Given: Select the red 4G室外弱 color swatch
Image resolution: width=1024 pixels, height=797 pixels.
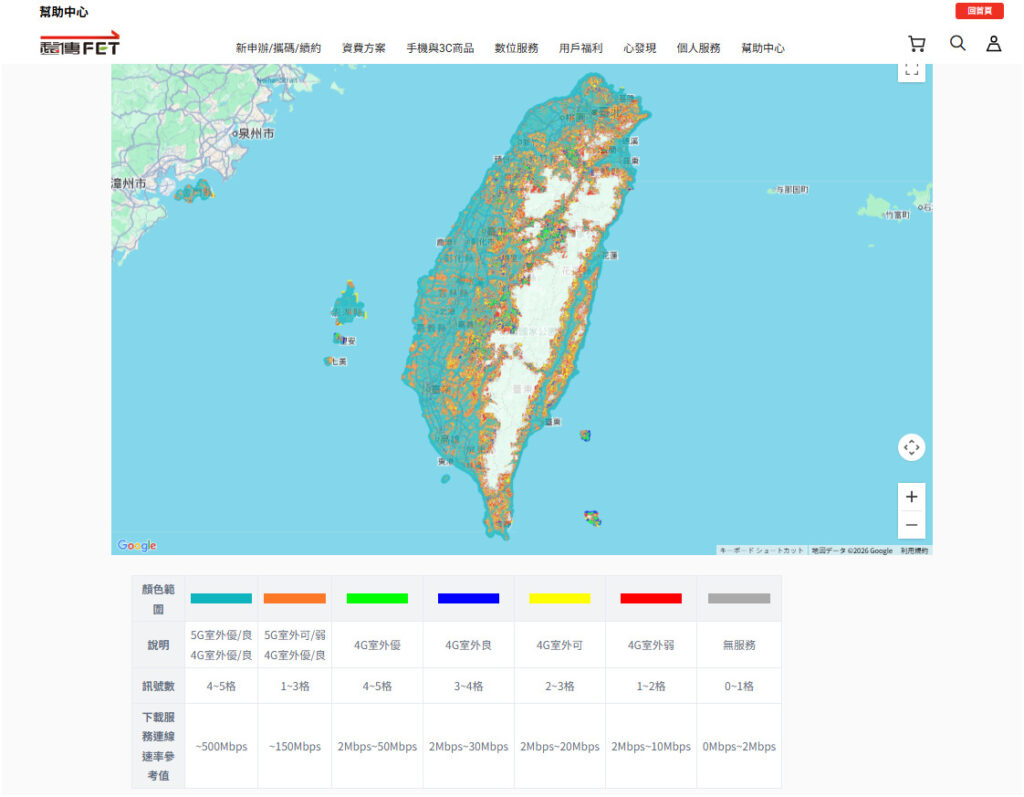Looking at the screenshot, I should coord(652,598).
